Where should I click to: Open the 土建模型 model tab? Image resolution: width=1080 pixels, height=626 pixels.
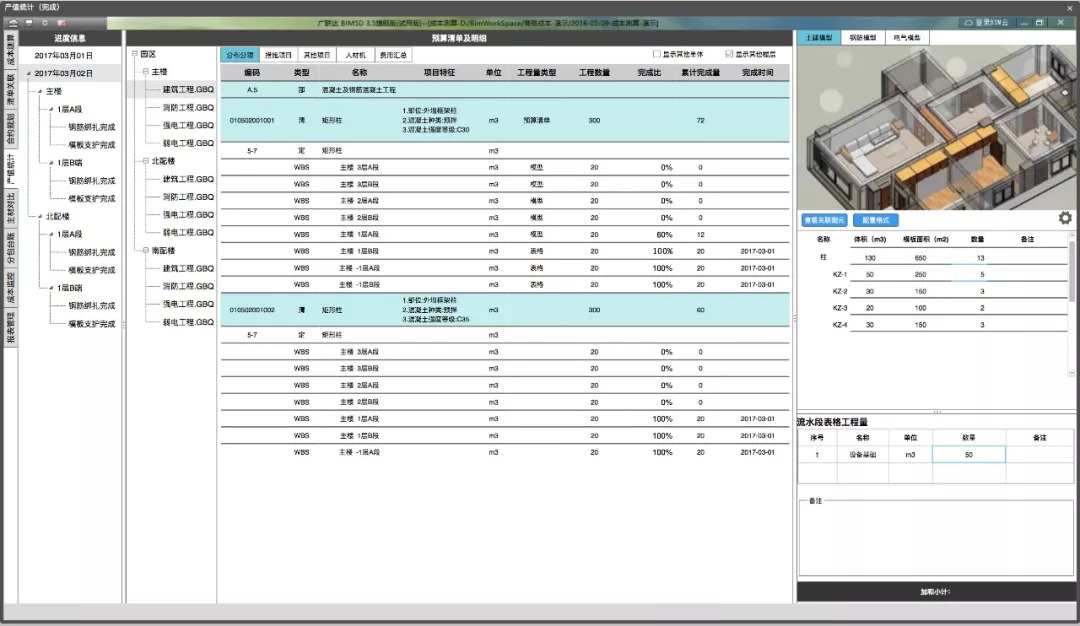click(819, 38)
